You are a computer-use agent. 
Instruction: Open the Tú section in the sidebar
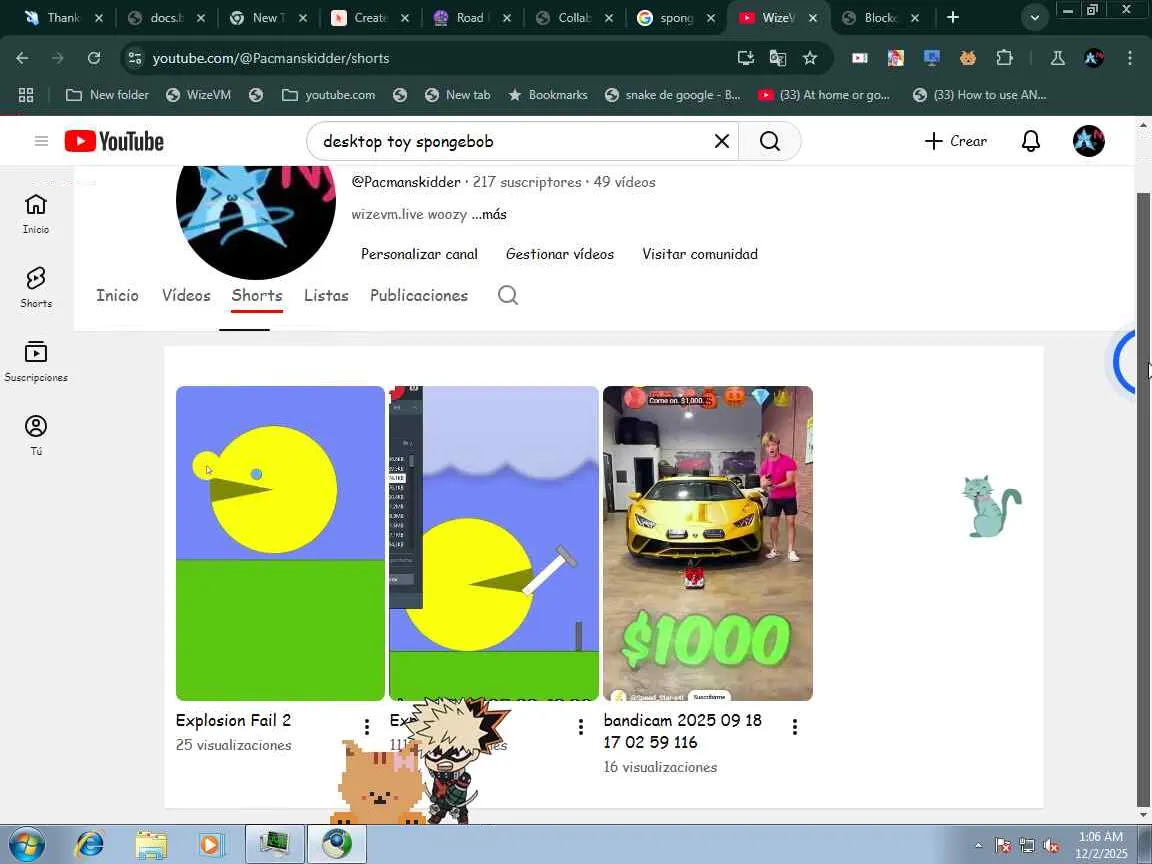coord(36,435)
